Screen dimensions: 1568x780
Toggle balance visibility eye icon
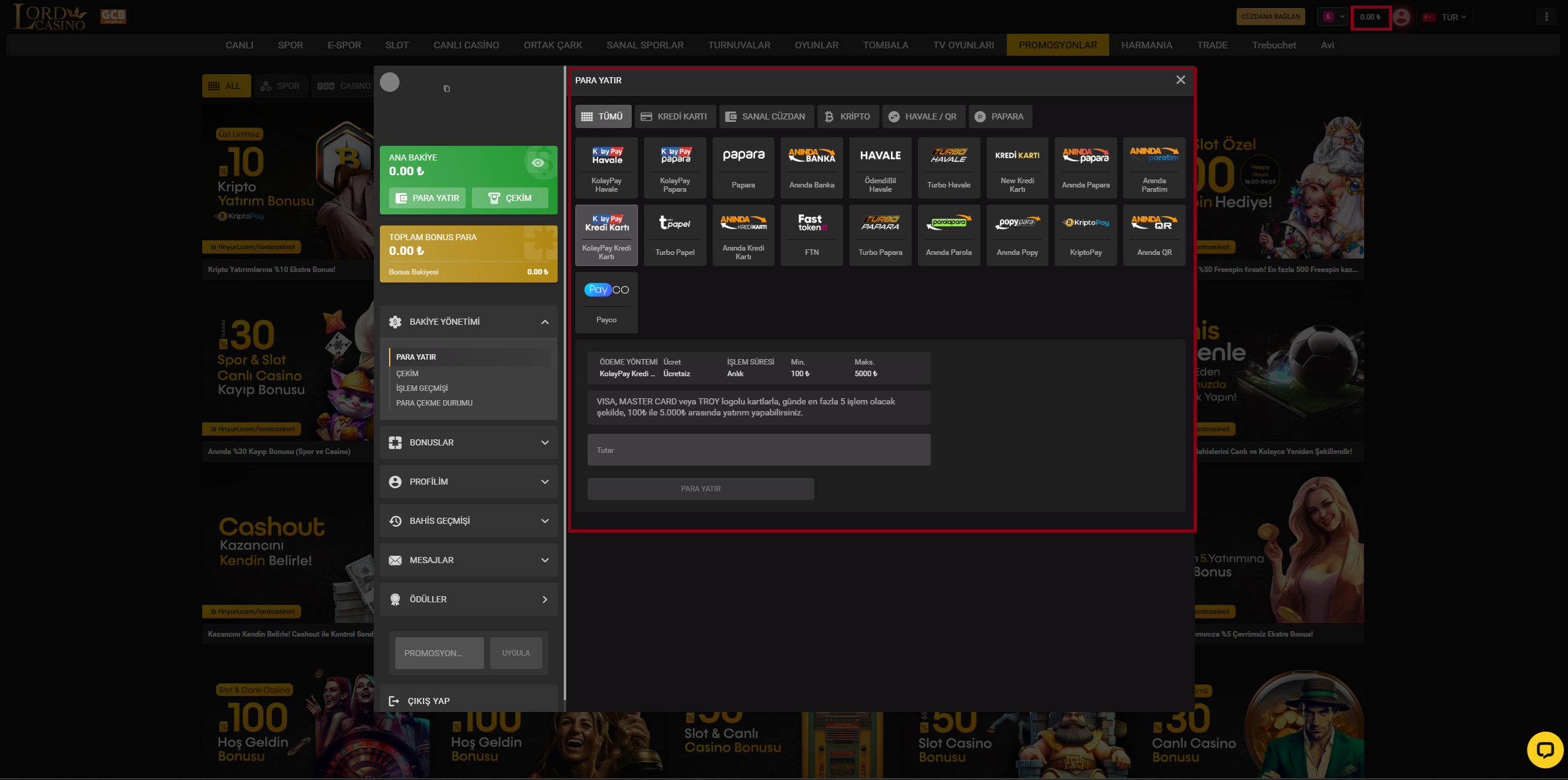pos(538,162)
